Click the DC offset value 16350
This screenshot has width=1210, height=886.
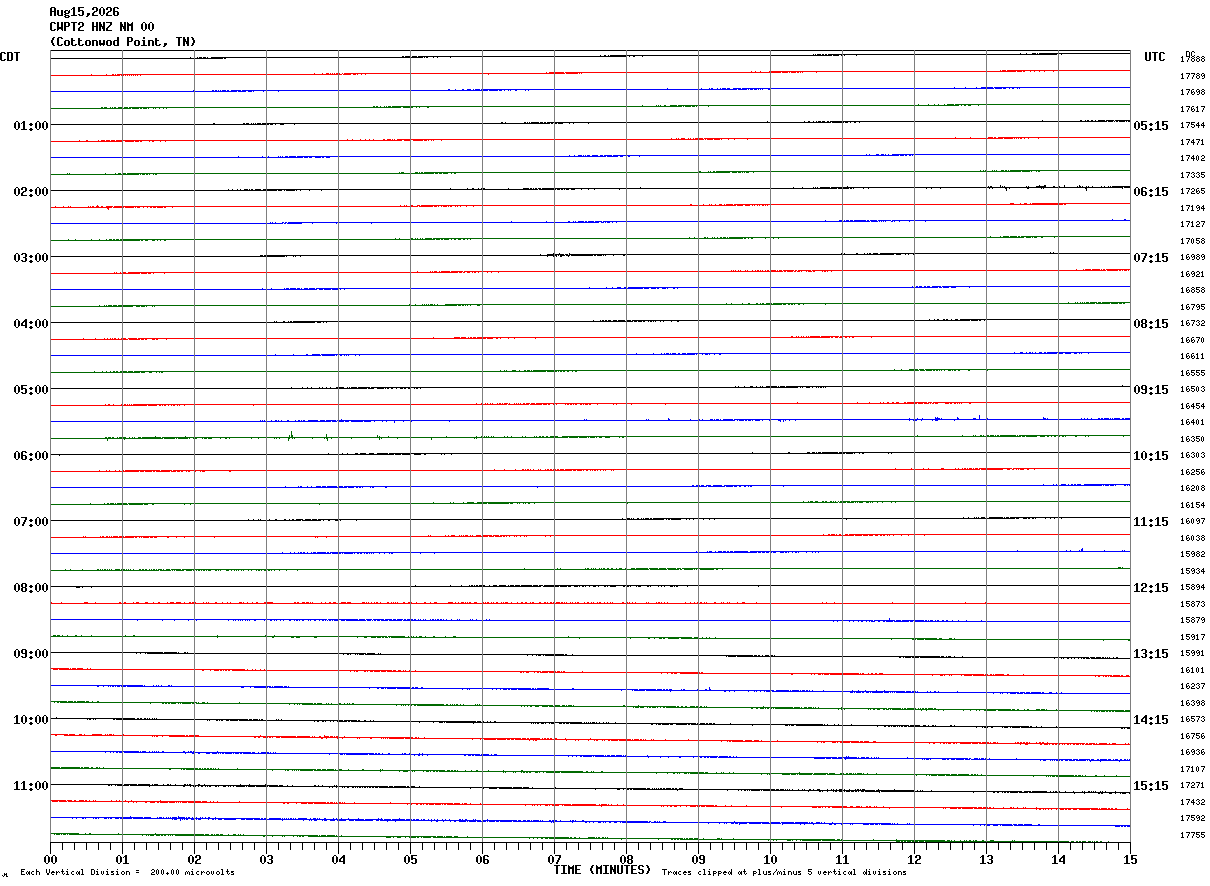point(1192,439)
